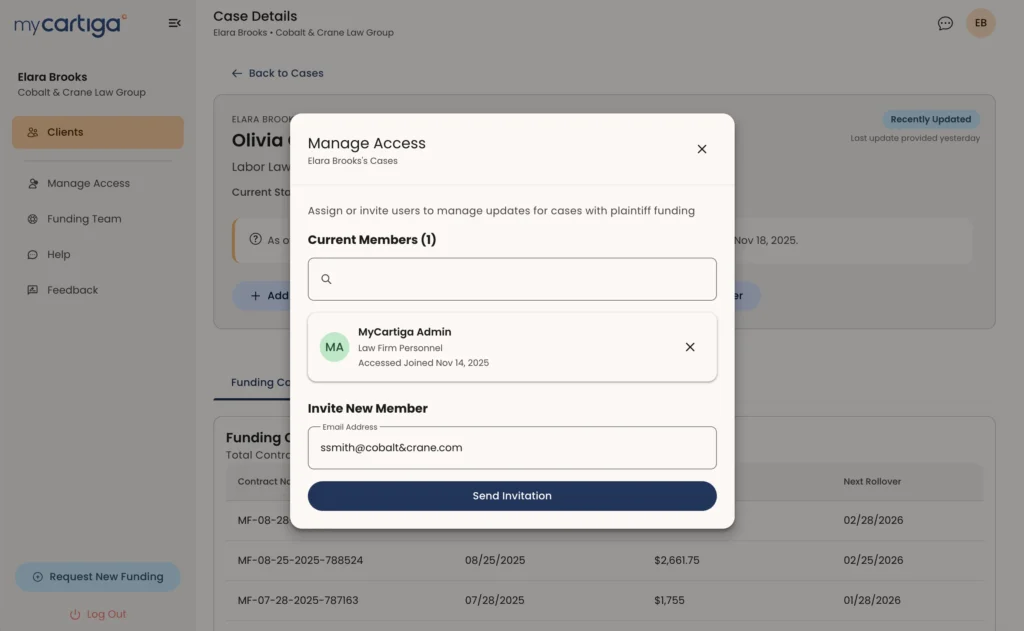Click the Feedback icon in sidebar

[x=32, y=289]
